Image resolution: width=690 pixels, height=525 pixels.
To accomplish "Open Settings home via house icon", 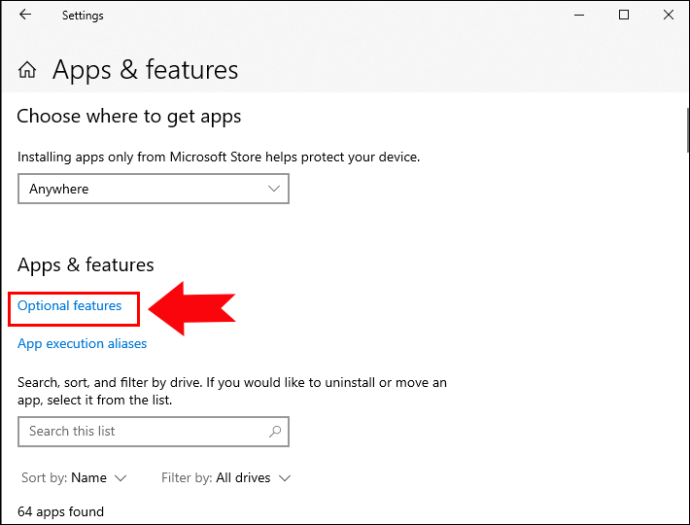I will (27, 70).
